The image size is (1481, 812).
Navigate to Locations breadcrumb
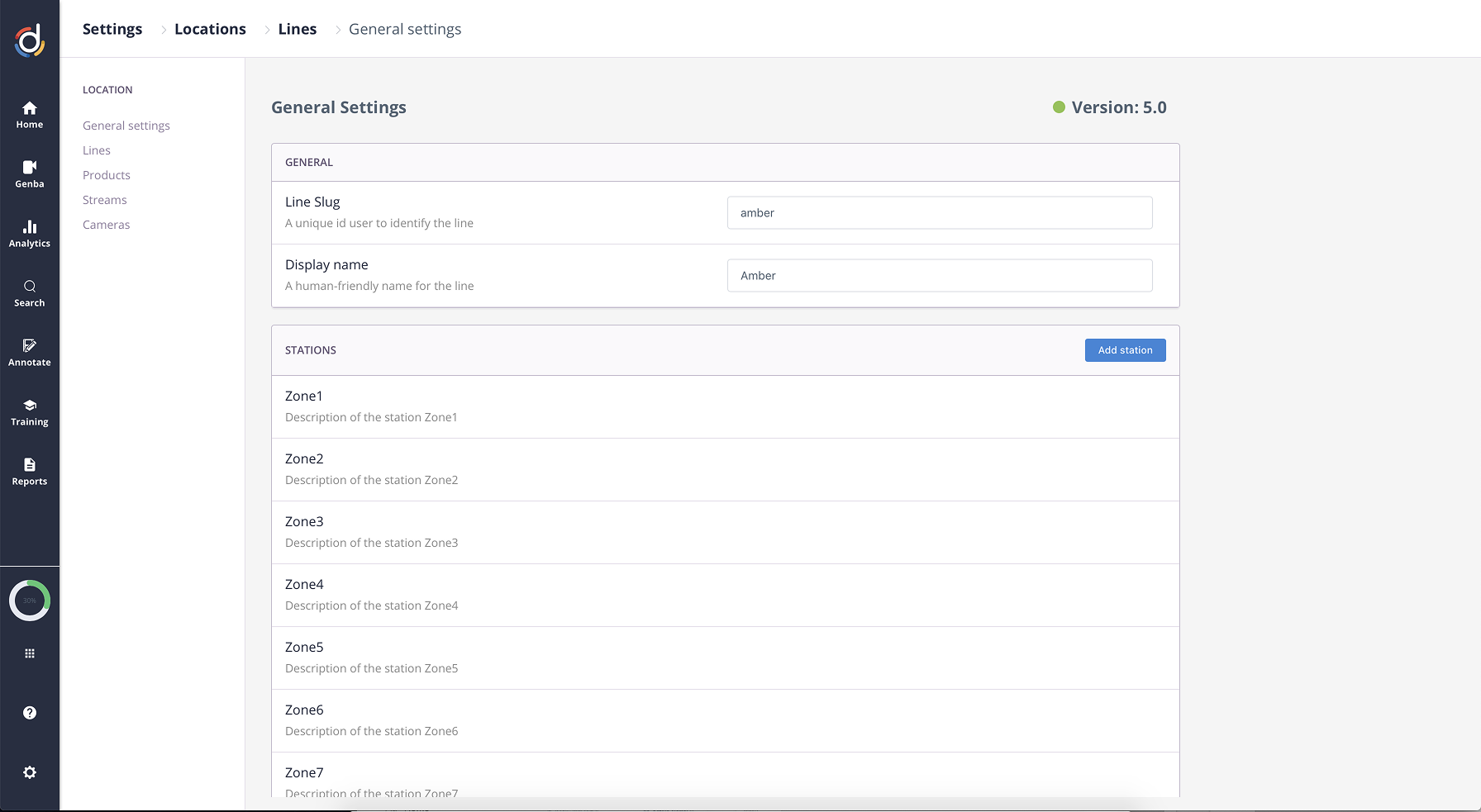pyautogui.click(x=210, y=29)
